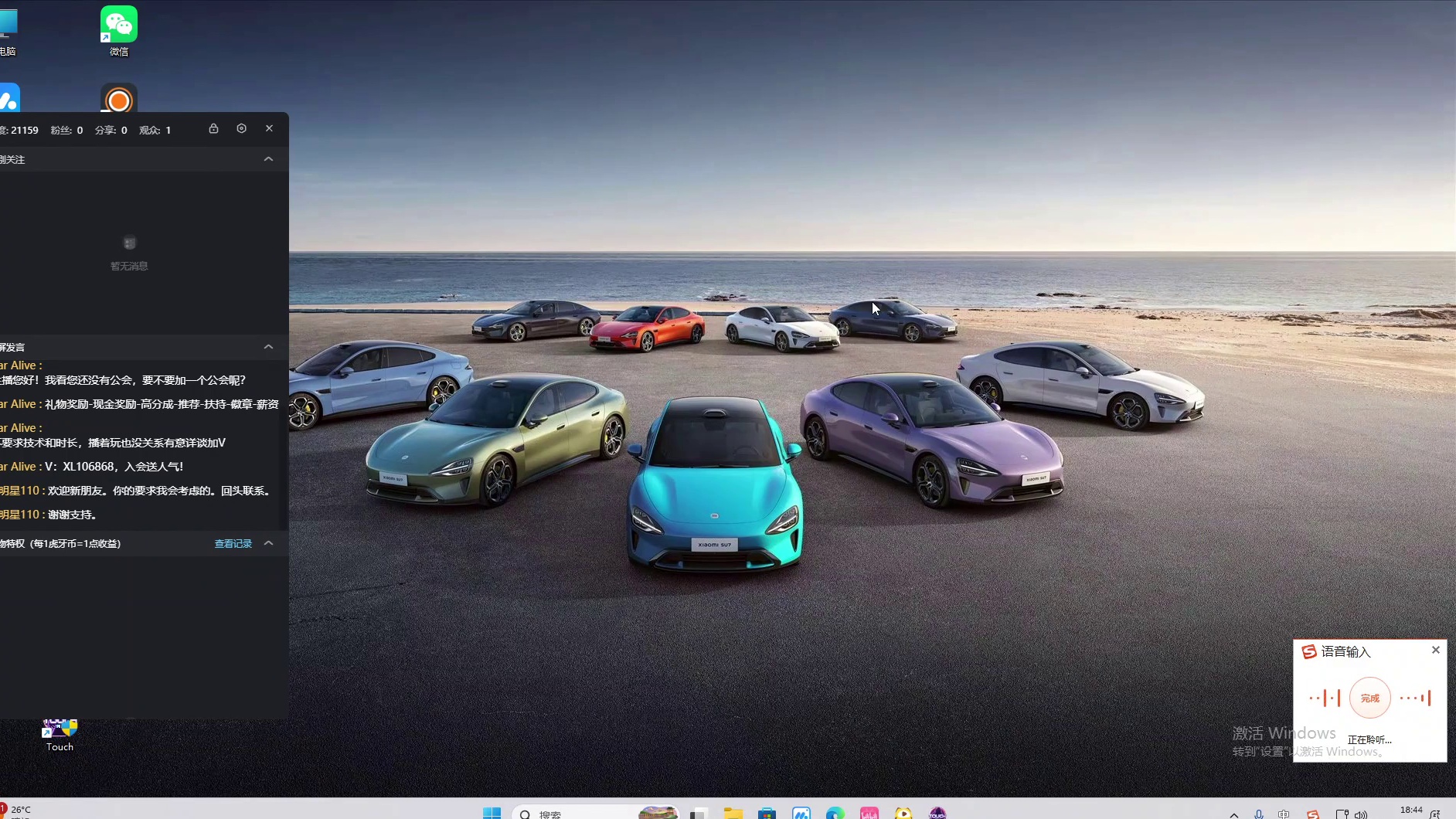1456x819 pixels.
Task: Open the Windows Start menu
Action: click(x=492, y=813)
